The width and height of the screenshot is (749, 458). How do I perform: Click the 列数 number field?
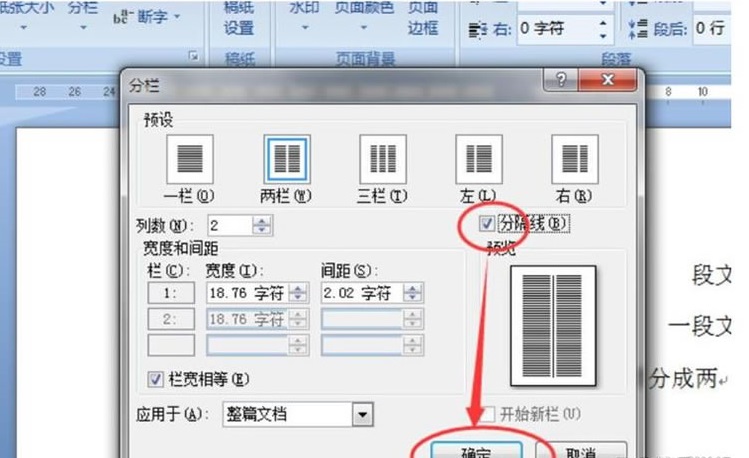click(x=230, y=225)
